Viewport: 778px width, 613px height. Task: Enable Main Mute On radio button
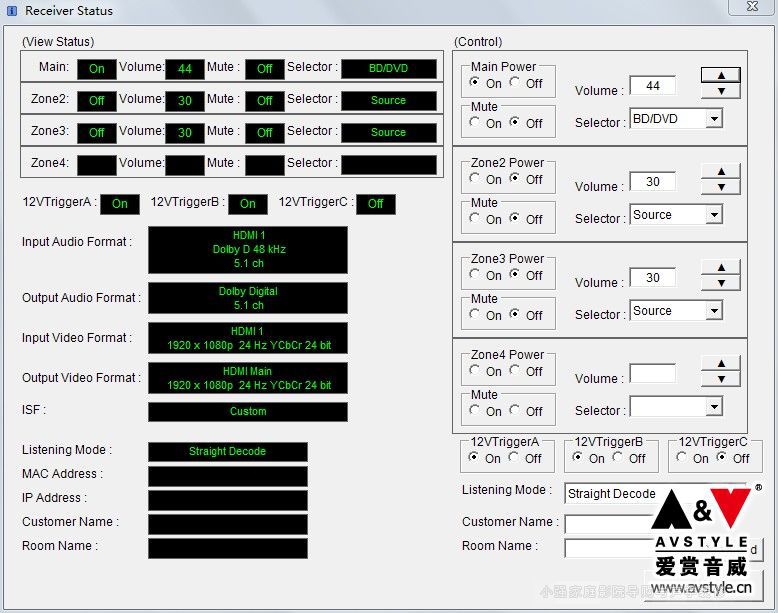[475, 123]
